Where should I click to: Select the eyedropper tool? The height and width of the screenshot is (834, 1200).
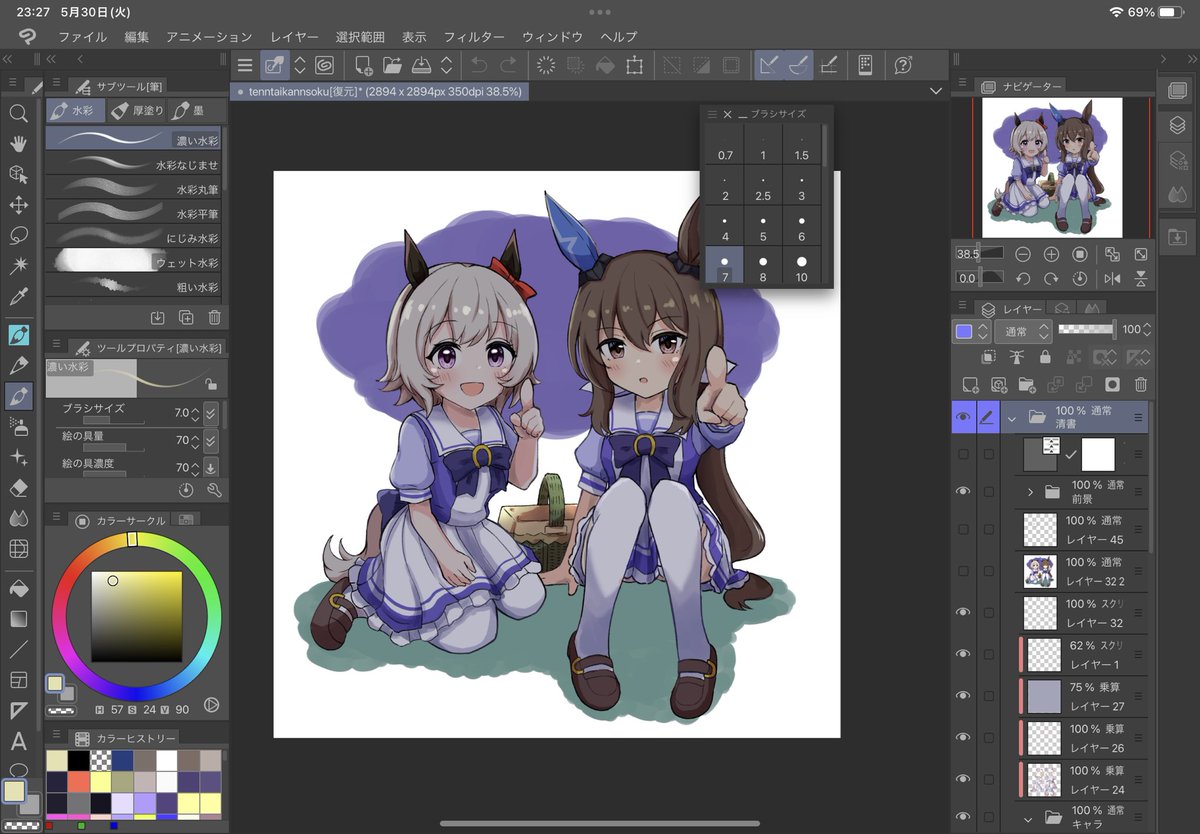pos(18,297)
